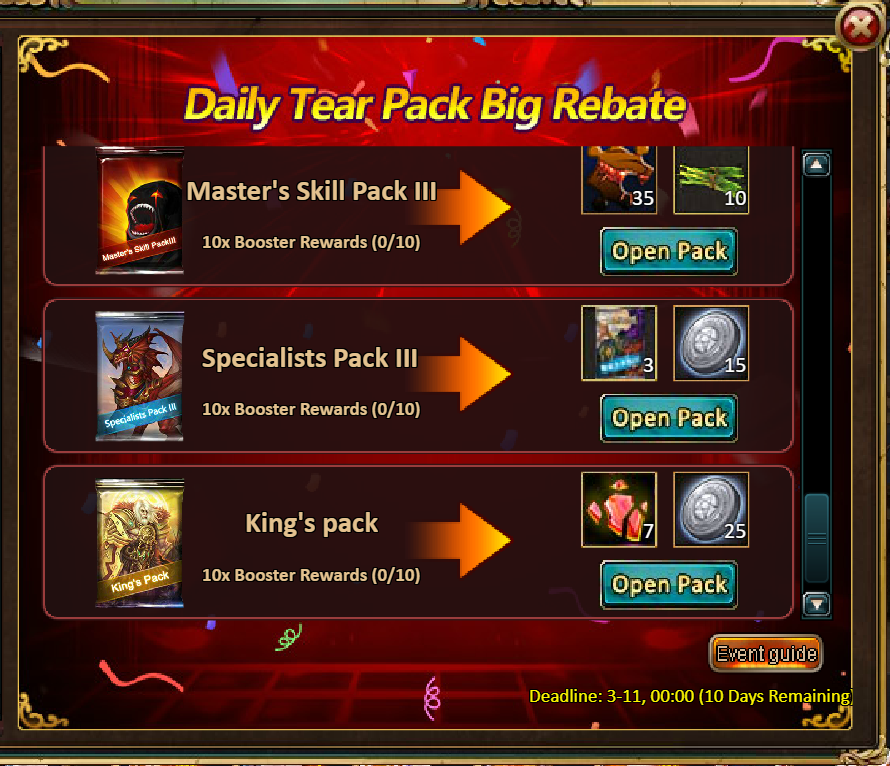The height and width of the screenshot is (766, 890).
Task: Click the Master's Skill Pack III card image
Action: 140,211
